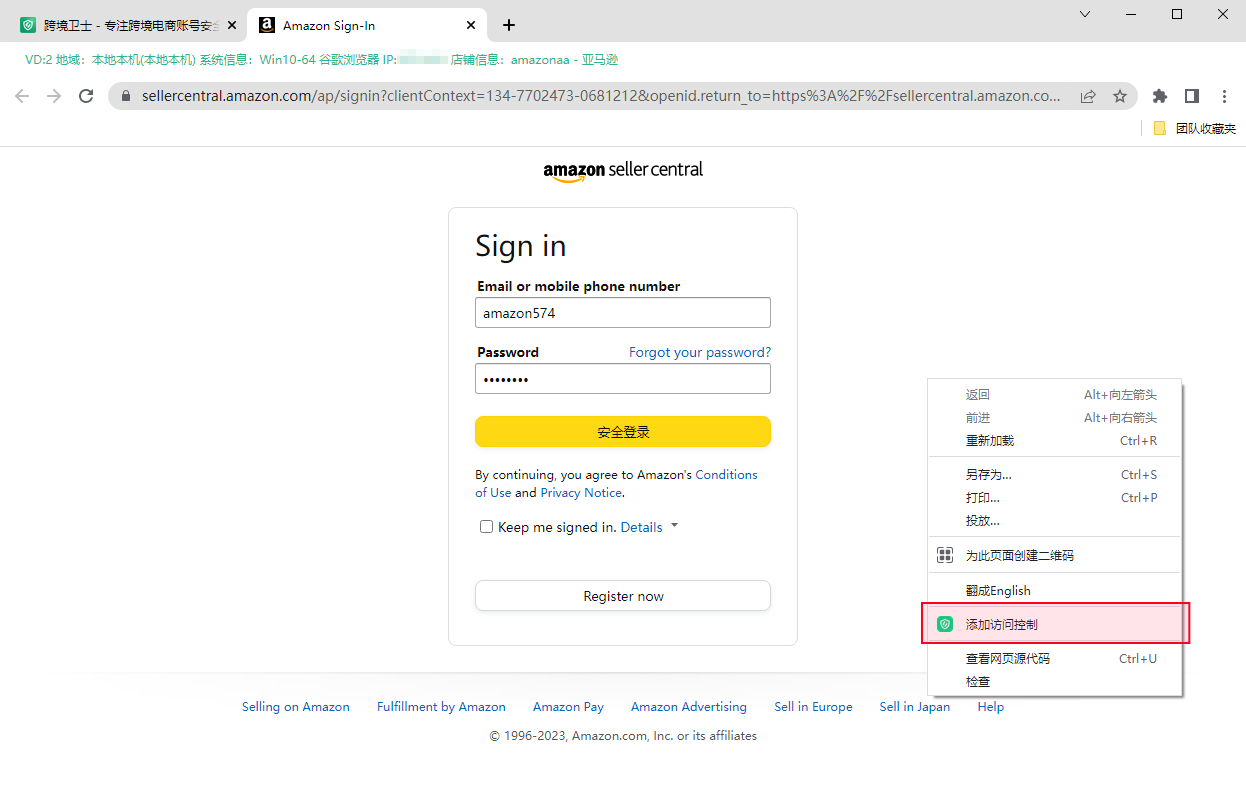Click the browser forward arrow

pyautogui.click(x=54, y=96)
